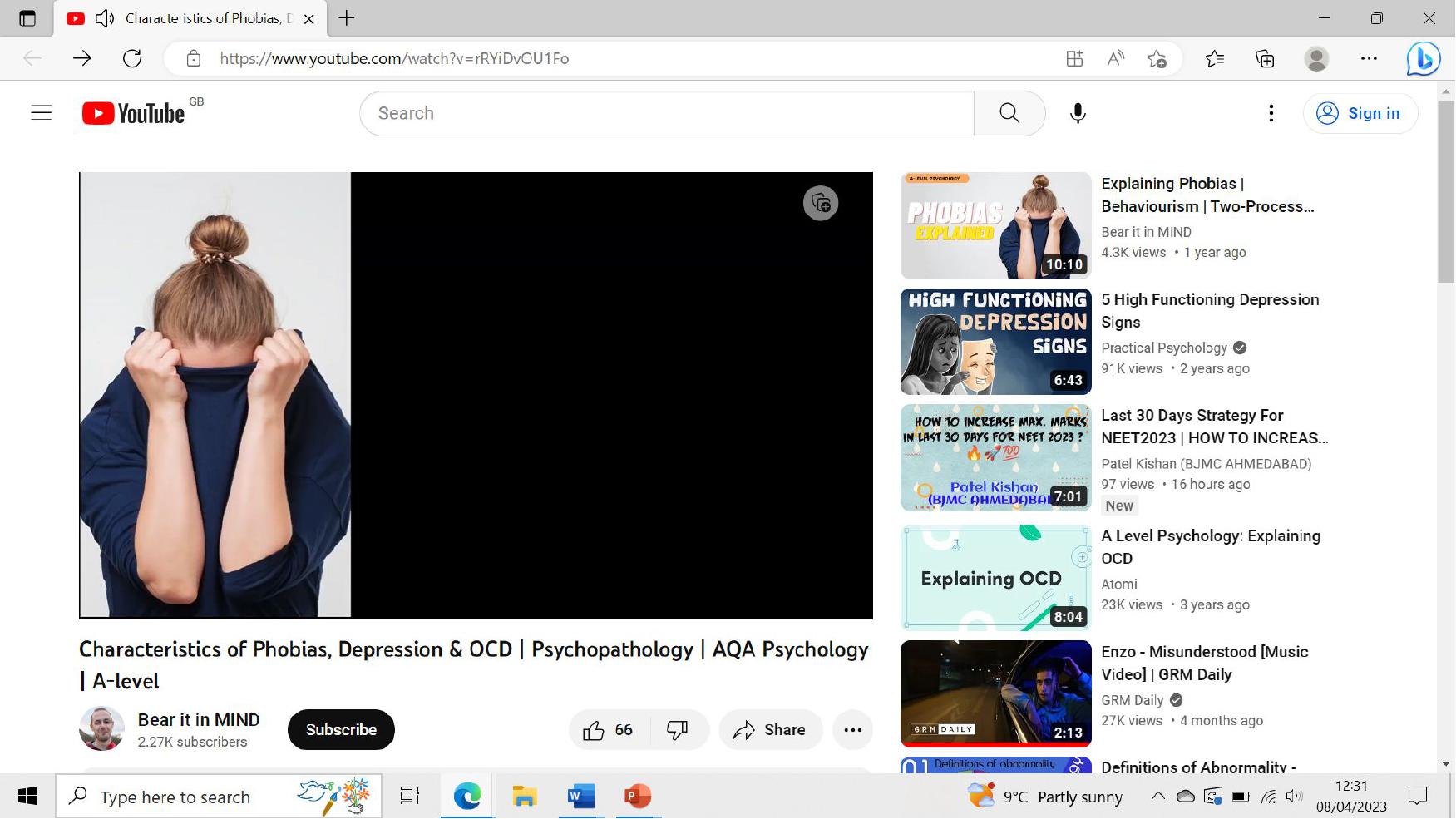Open more actions menu beside Share

(x=852, y=730)
